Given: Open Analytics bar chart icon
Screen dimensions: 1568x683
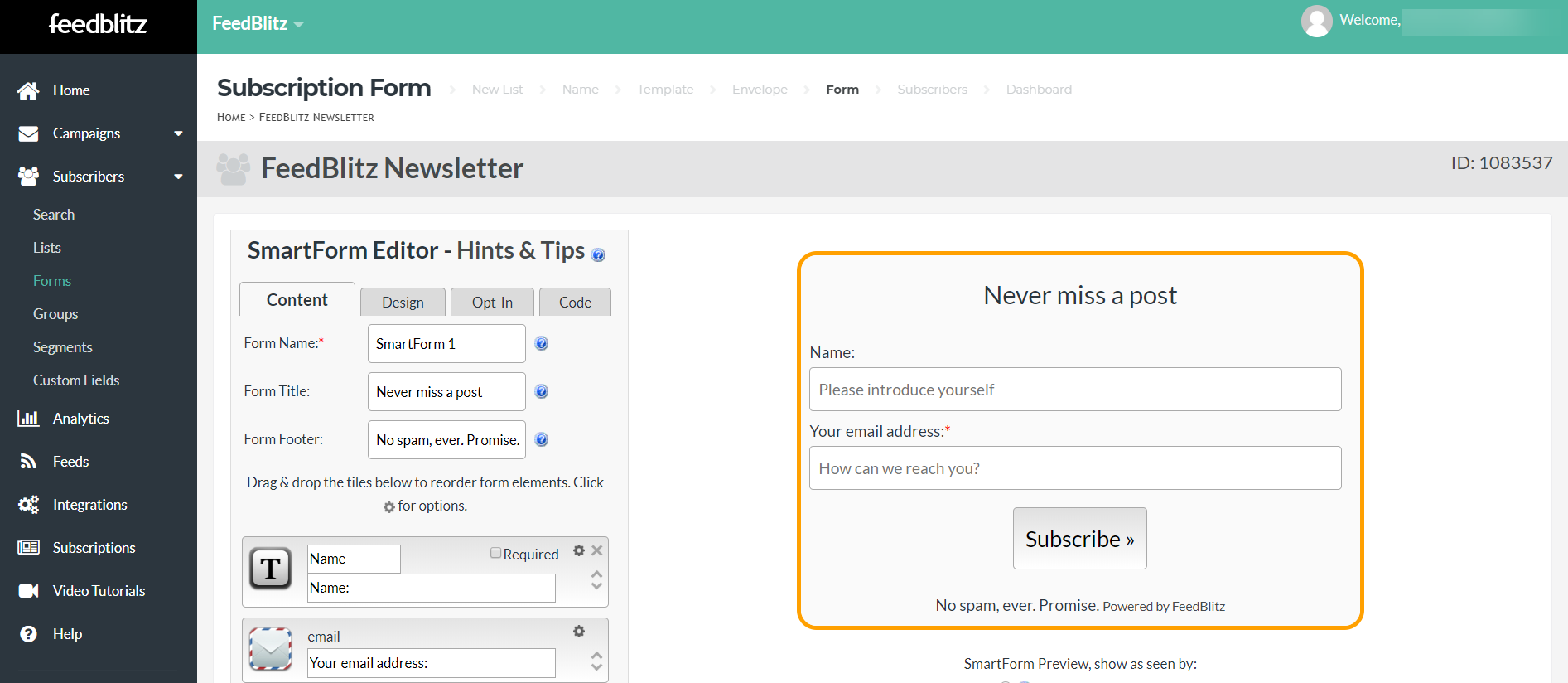Looking at the screenshot, I should 28,419.
